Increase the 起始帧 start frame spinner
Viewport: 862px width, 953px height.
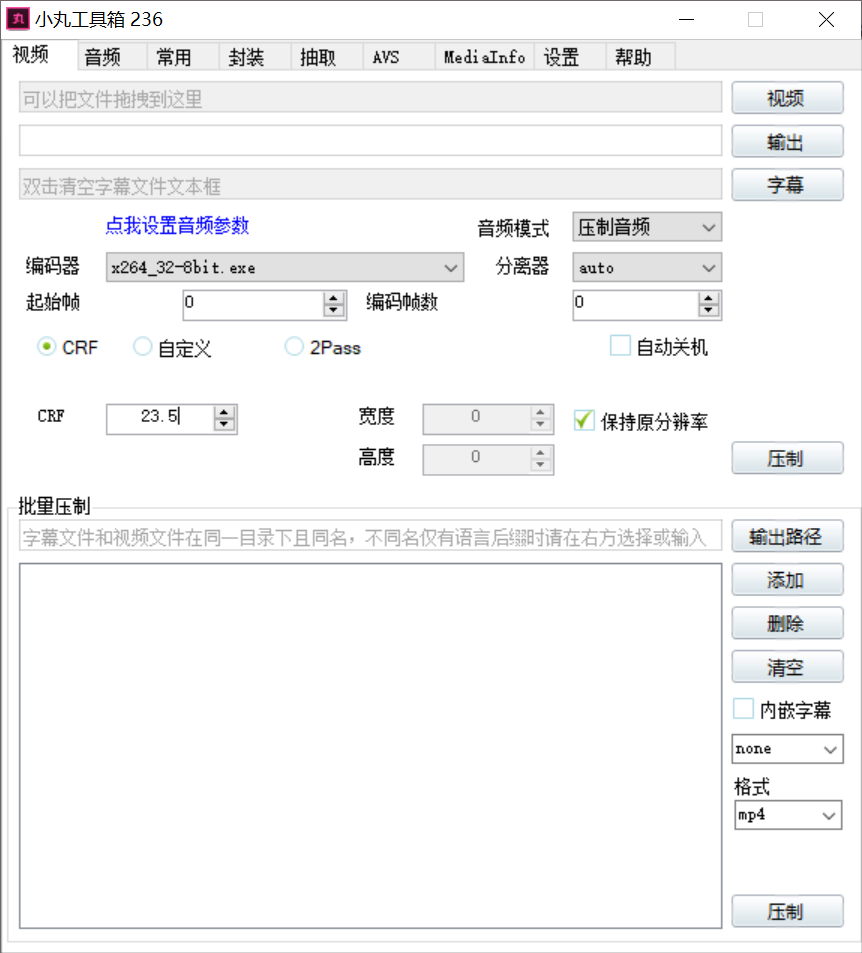(x=332, y=299)
